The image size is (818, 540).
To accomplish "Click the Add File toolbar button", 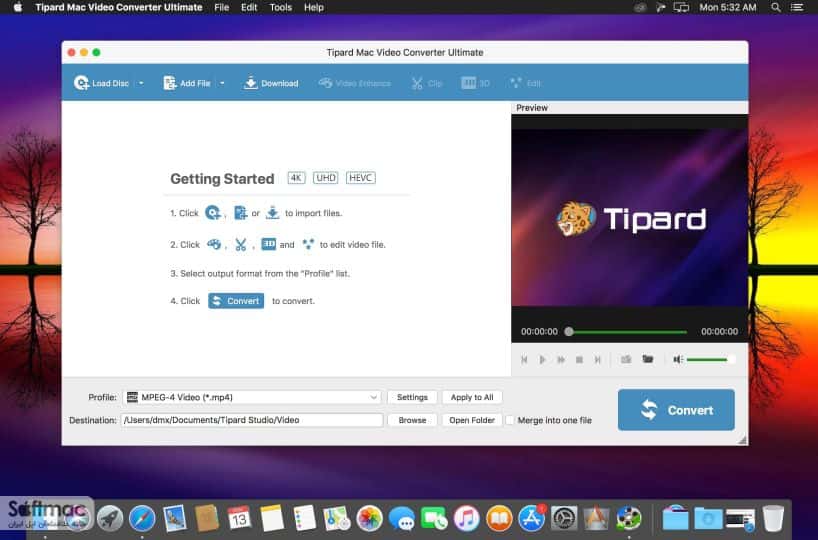I will pyautogui.click(x=187, y=83).
